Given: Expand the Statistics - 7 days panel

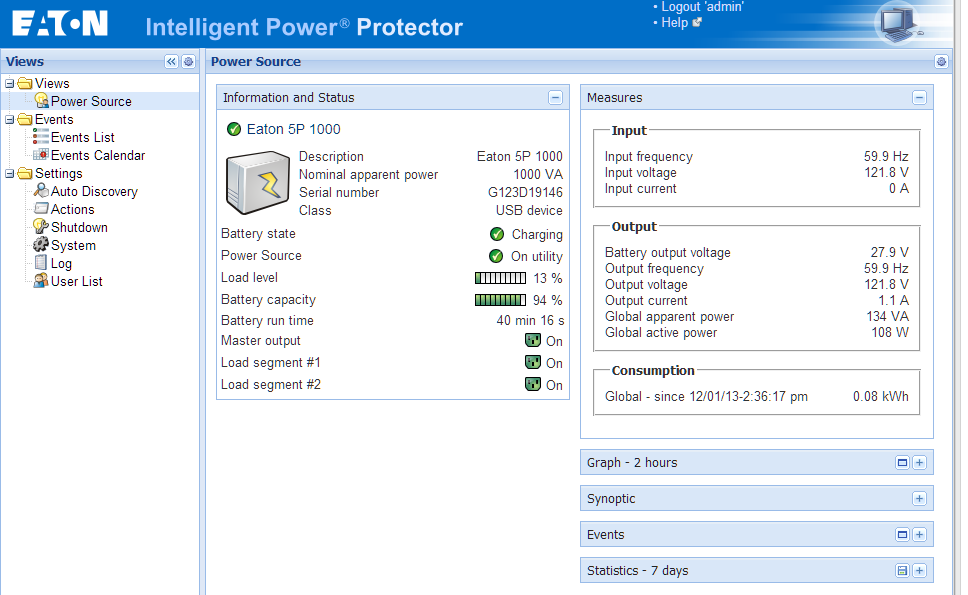Looking at the screenshot, I should [919, 570].
